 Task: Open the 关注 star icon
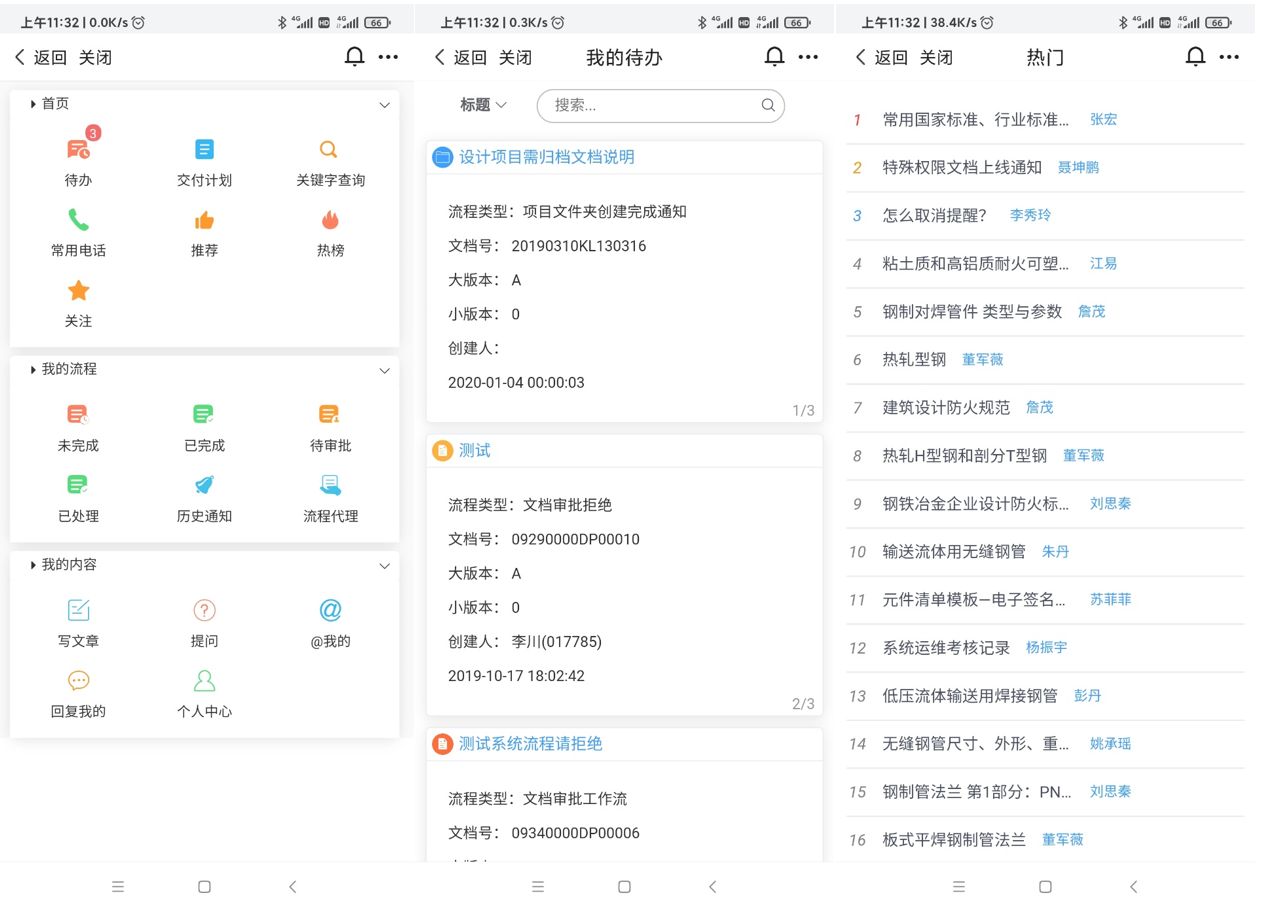[x=78, y=292]
